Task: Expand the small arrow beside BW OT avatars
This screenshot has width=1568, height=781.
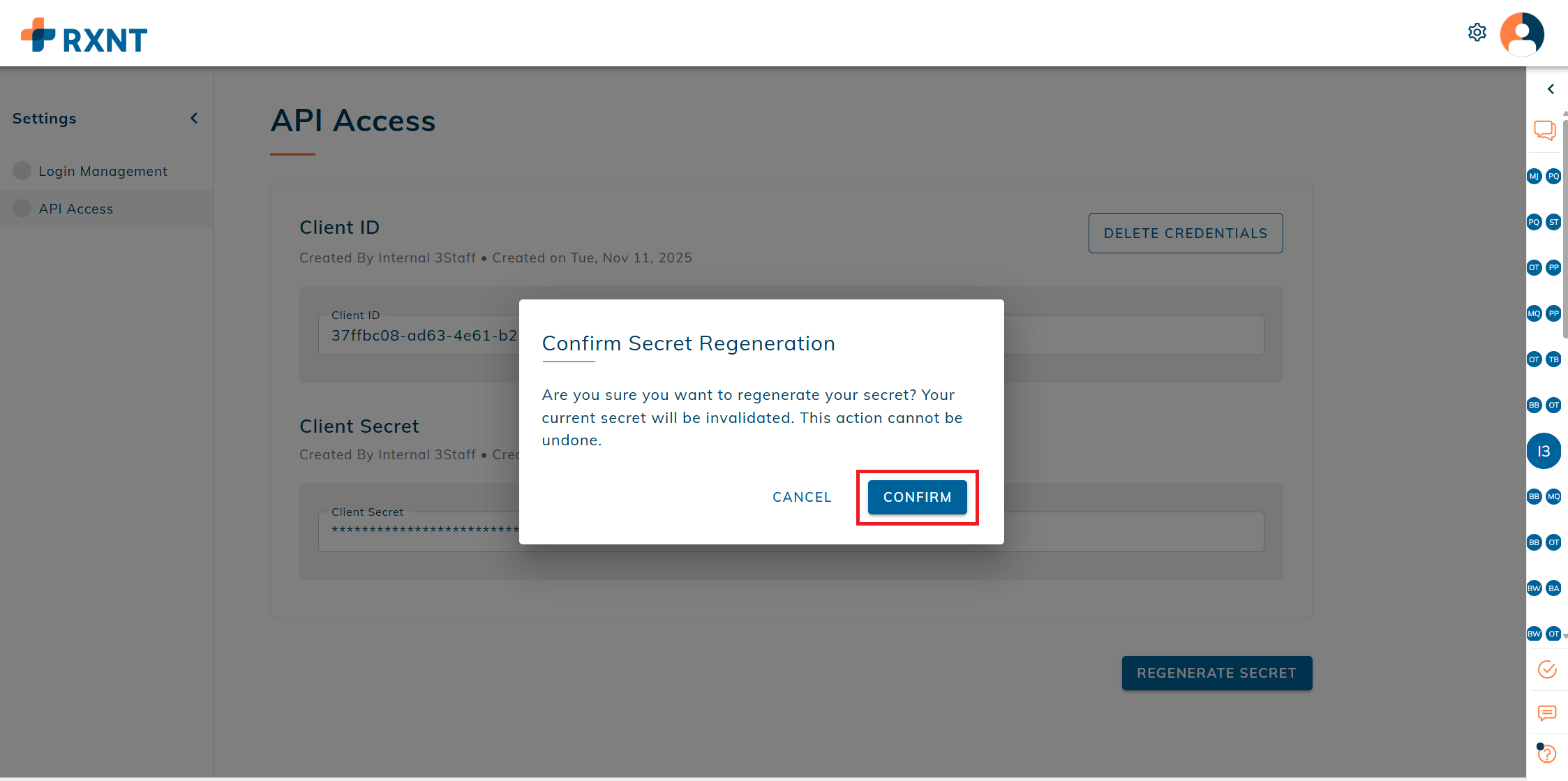Action: point(1564,634)
